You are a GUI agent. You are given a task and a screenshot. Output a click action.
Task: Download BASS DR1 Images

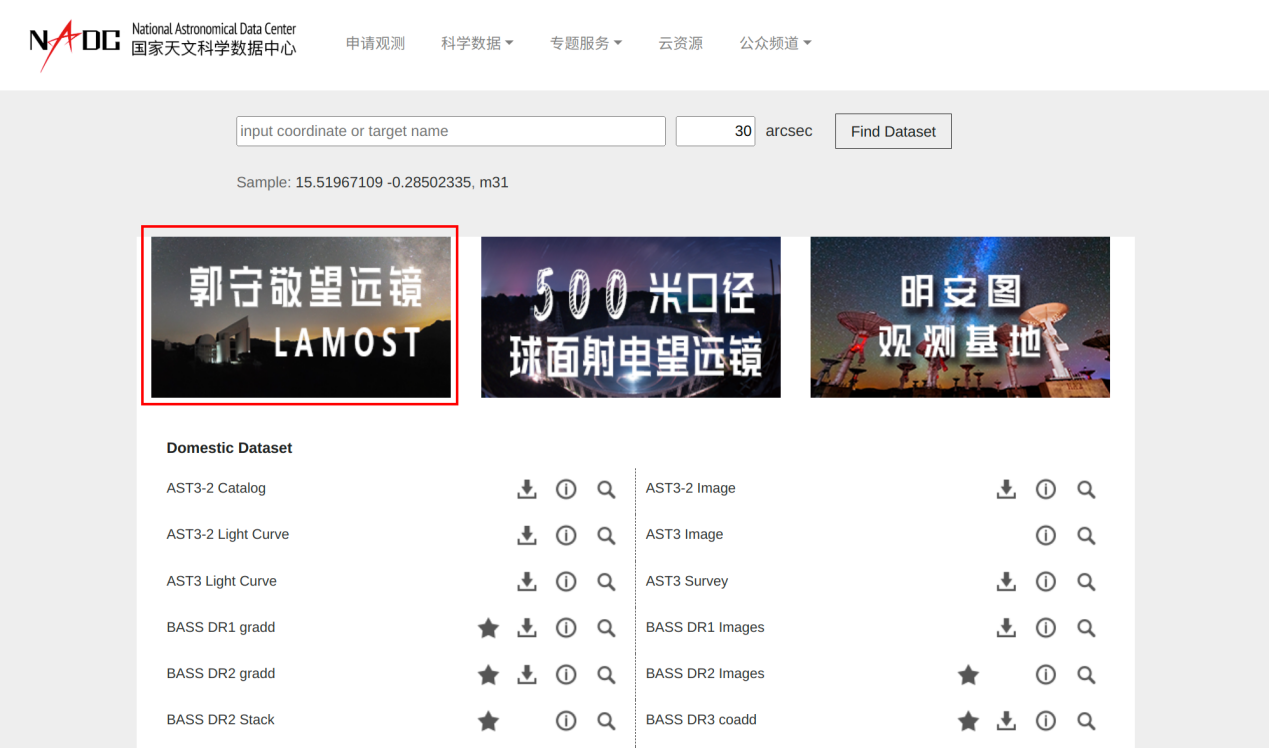[x=1007, y=628]
